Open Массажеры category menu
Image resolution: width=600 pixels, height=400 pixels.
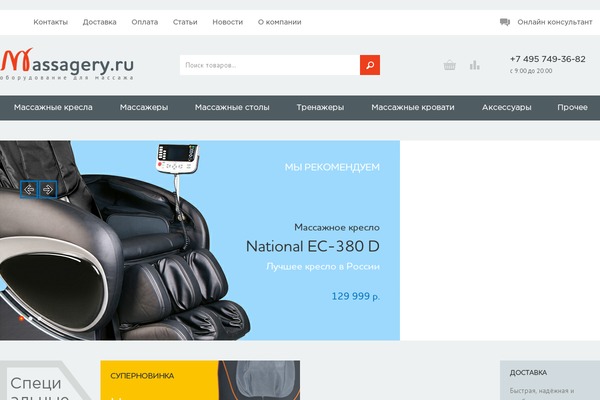tap(144, 108)
